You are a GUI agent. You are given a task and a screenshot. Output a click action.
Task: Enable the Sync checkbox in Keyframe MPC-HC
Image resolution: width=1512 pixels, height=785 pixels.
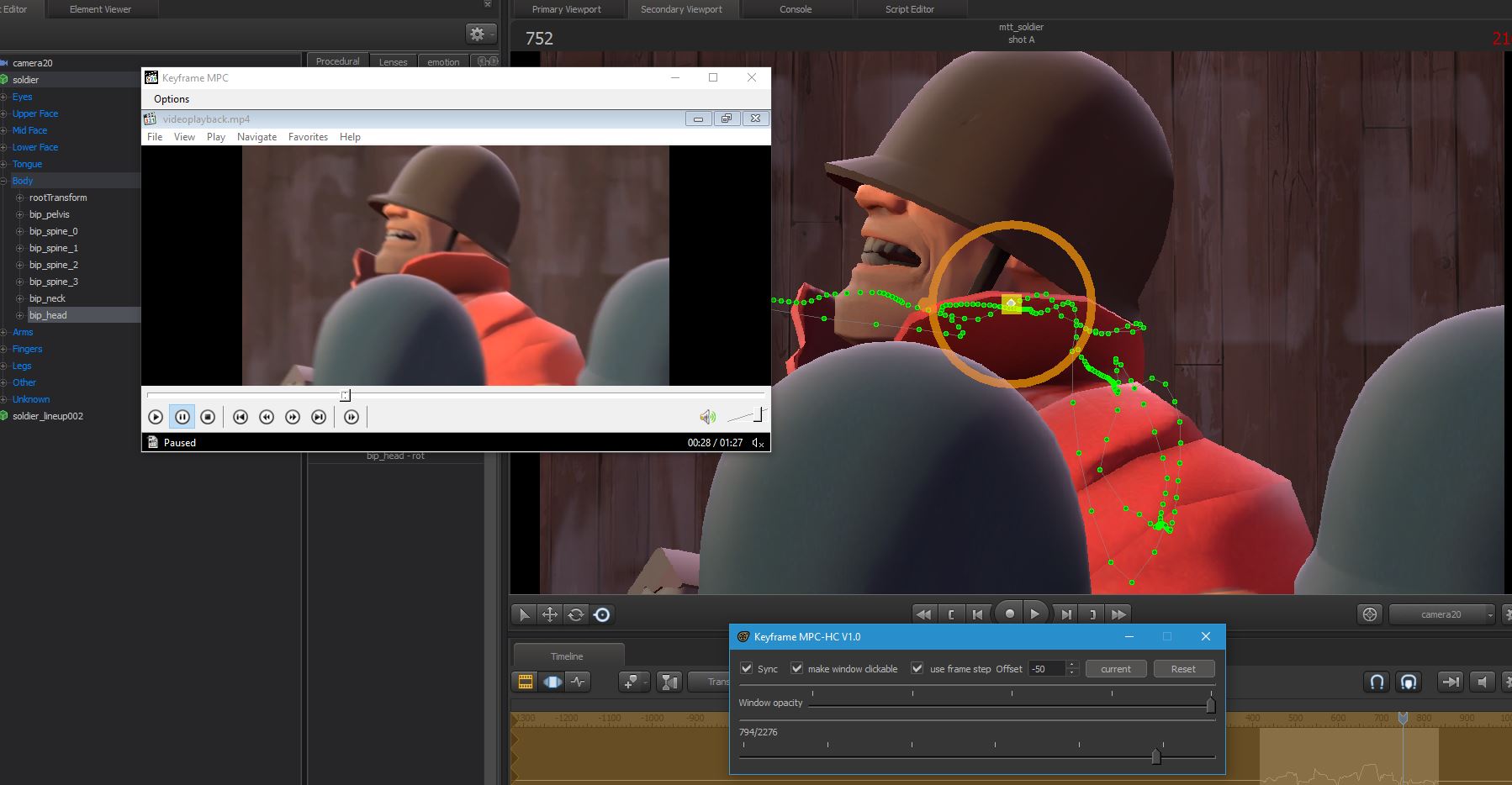click(748, 668)
